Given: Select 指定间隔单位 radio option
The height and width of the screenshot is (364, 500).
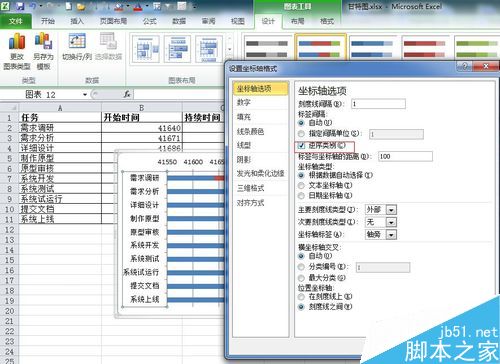Looking at the screenshot, I should pyautogui.click(x=301, y=134).
